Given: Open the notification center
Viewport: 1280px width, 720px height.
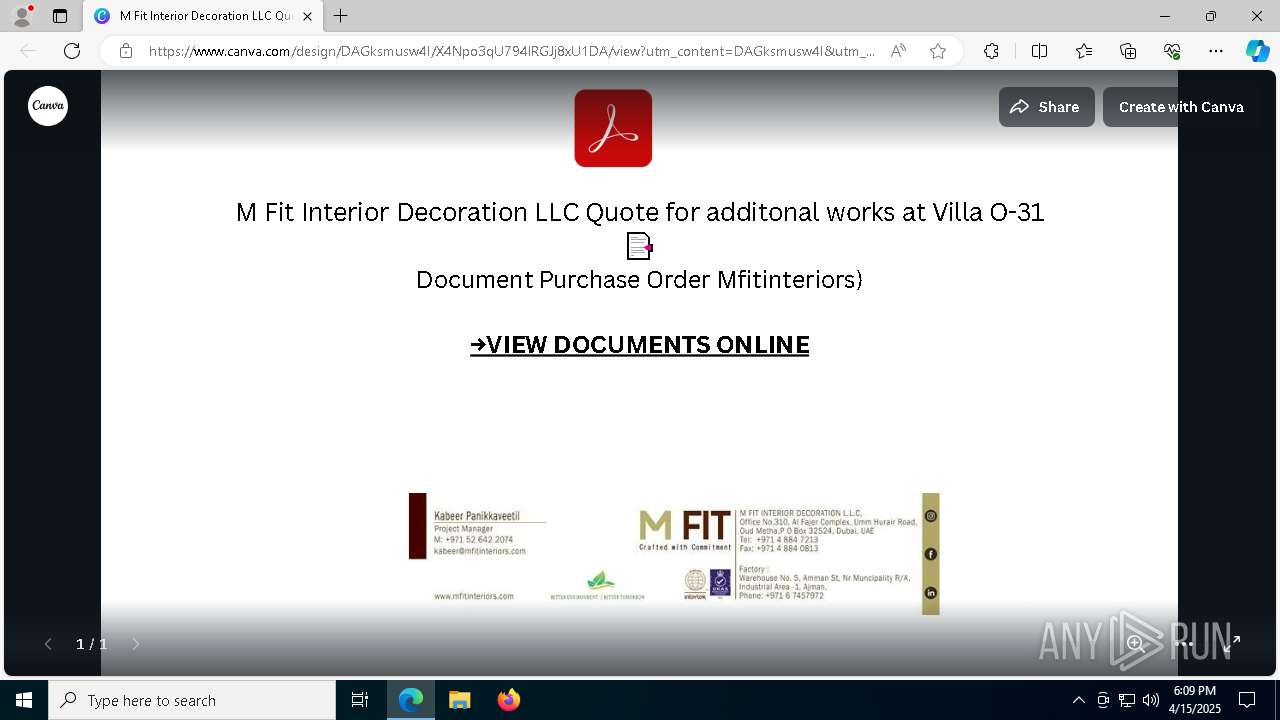Looking at the screenshot, I should [1247, 700].
